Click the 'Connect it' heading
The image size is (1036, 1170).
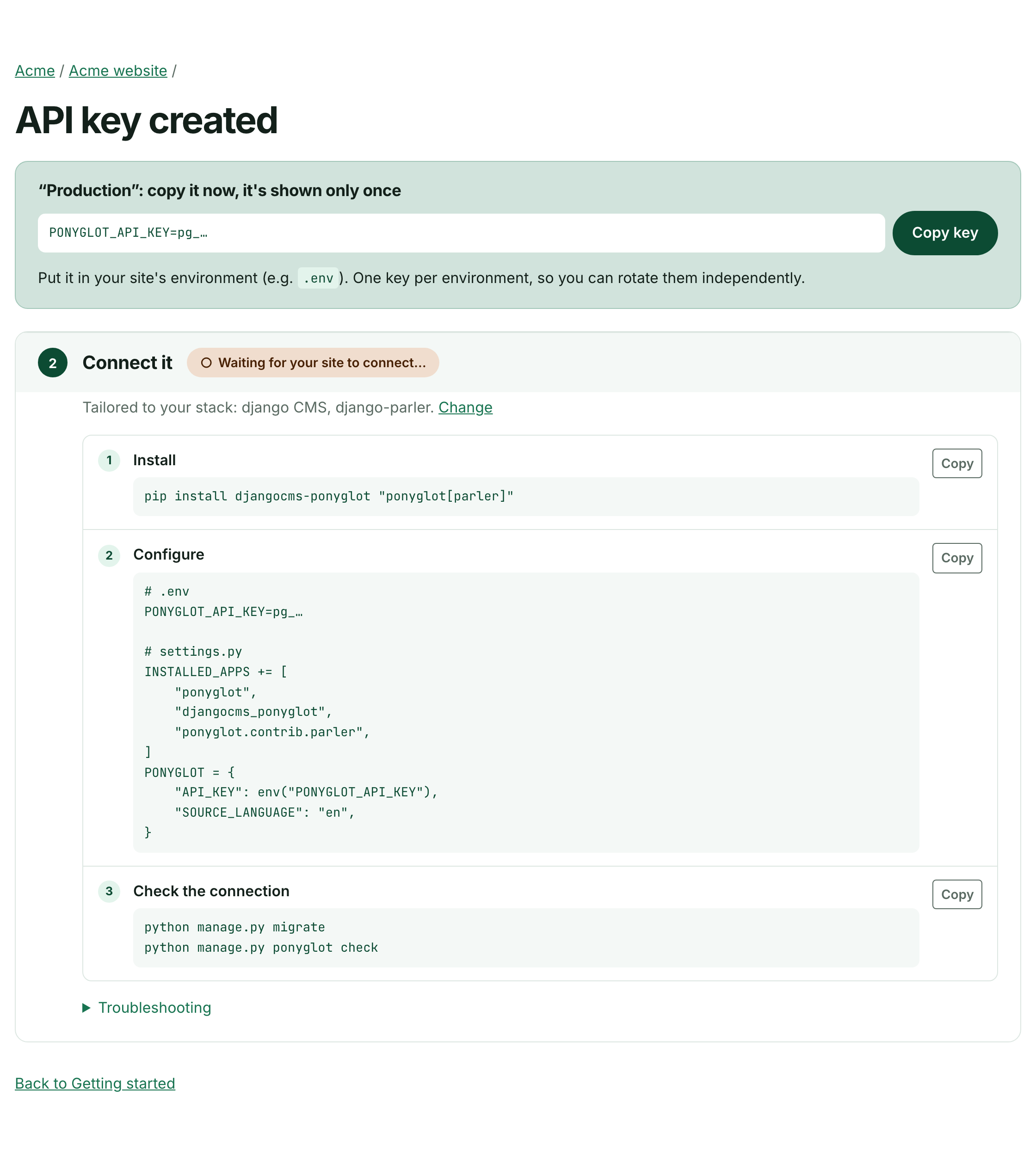(127, 363)
